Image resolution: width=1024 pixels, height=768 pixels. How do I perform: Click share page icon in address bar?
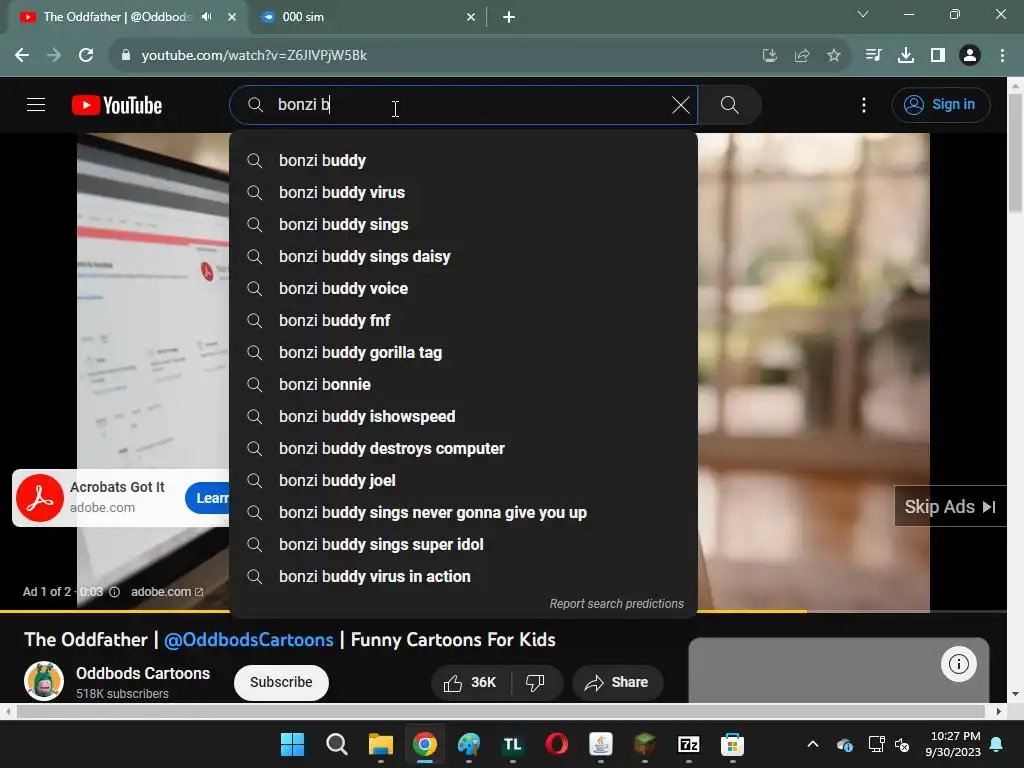point(802,56)
